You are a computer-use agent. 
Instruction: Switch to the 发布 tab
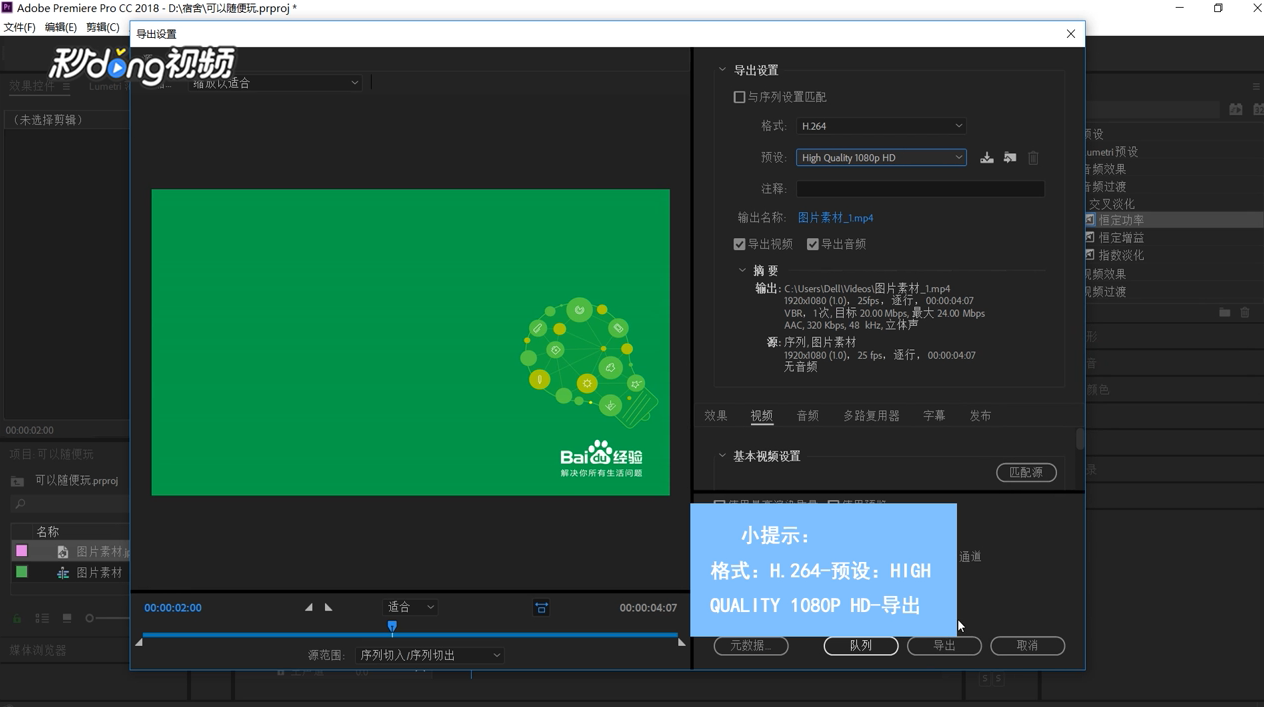[x=980, y=416]
